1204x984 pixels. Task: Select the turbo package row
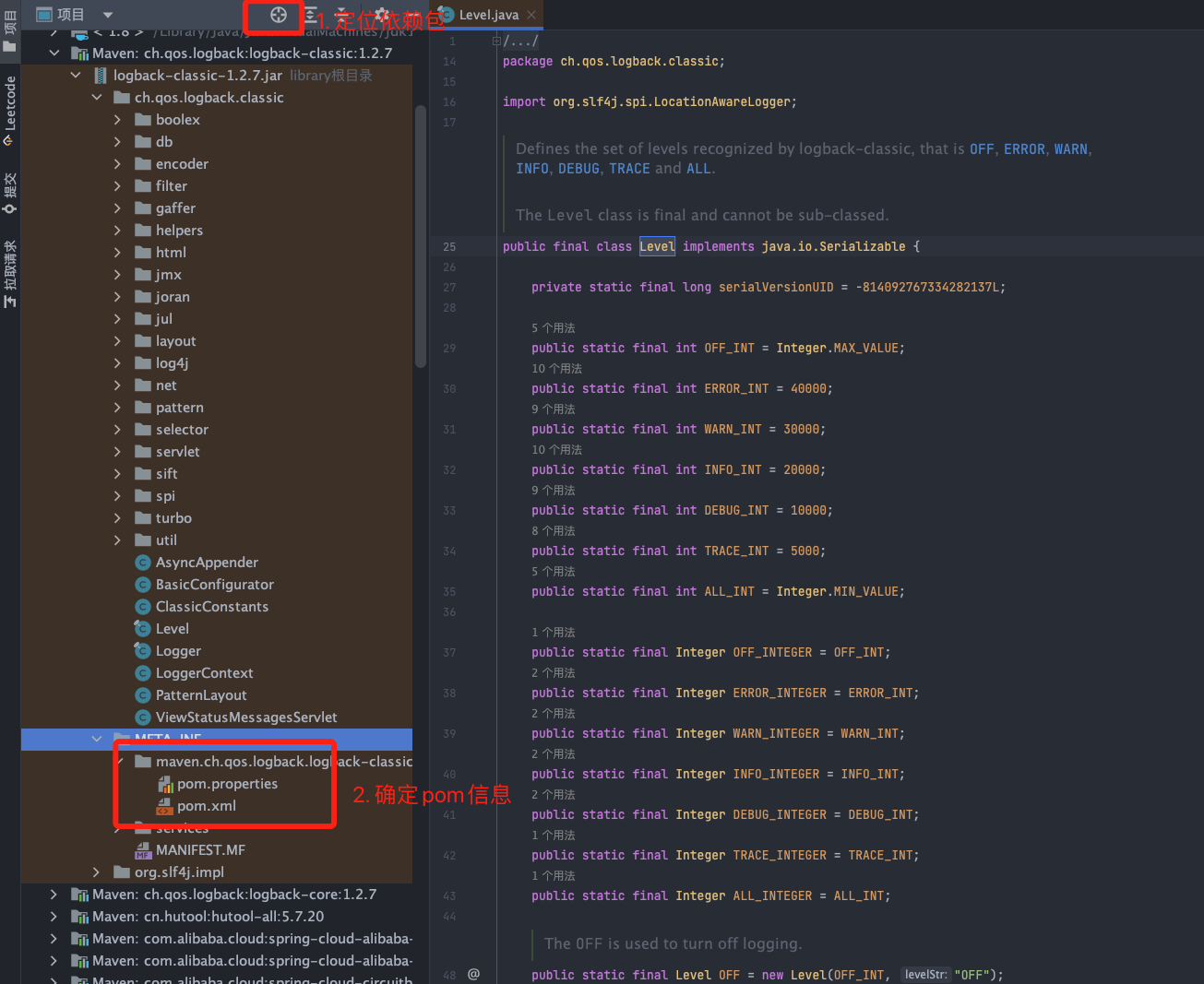[217, 518]
